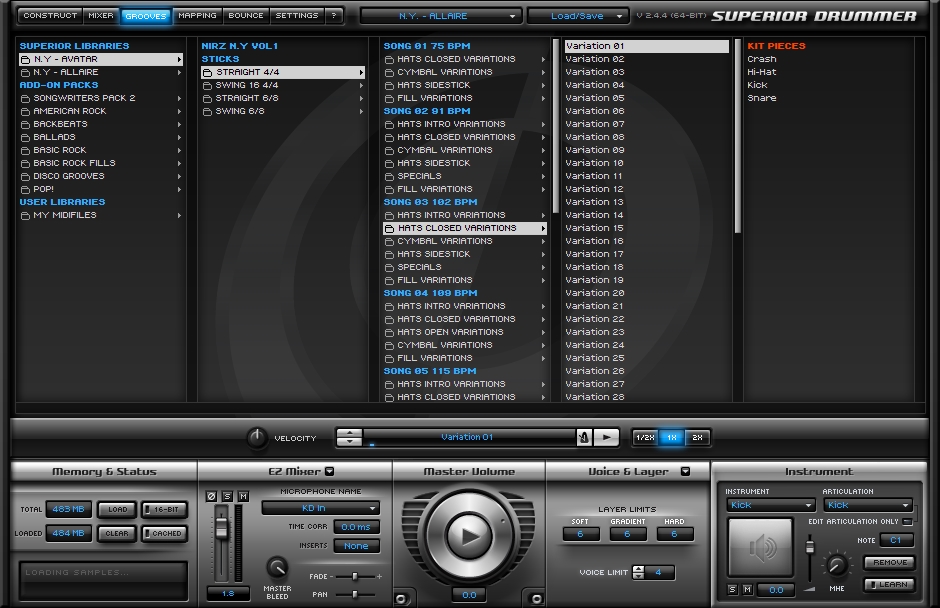Open the BOUNCE tab
940x608 pixels.
coord(246,16)
